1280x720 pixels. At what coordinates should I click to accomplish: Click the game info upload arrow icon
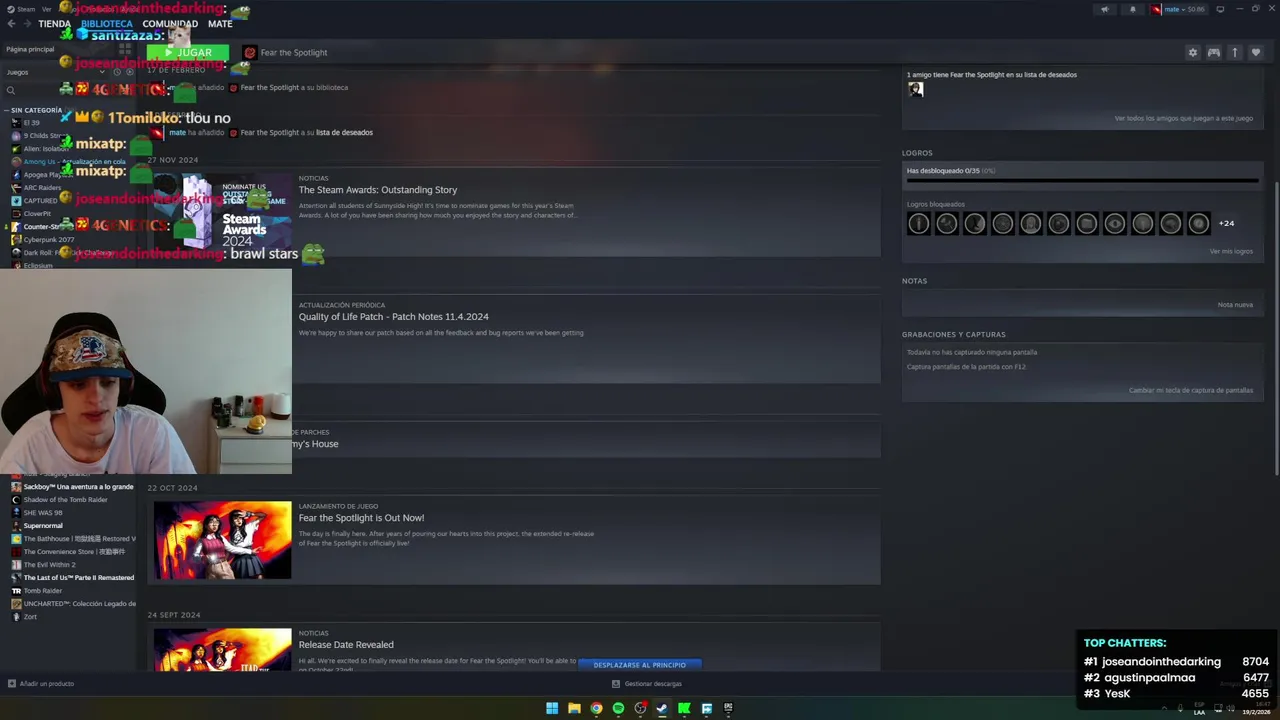tap(1234, 52)
